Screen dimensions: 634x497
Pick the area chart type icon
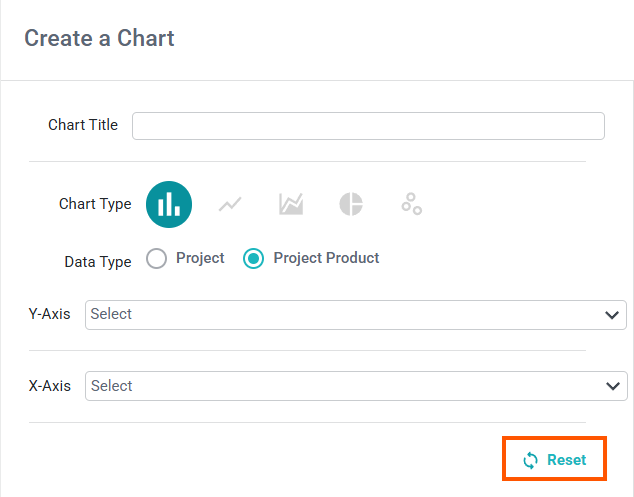pyautogui.click(x=291, y=204)
